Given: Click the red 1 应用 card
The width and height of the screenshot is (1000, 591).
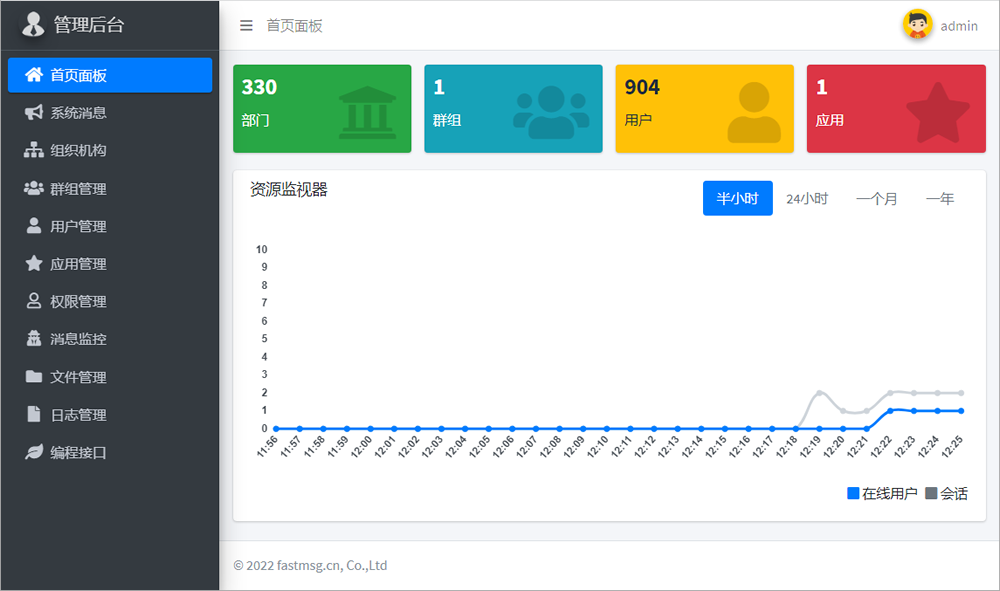Looking at the screenshot, I should pyautogui.click(x=896, y=108).
